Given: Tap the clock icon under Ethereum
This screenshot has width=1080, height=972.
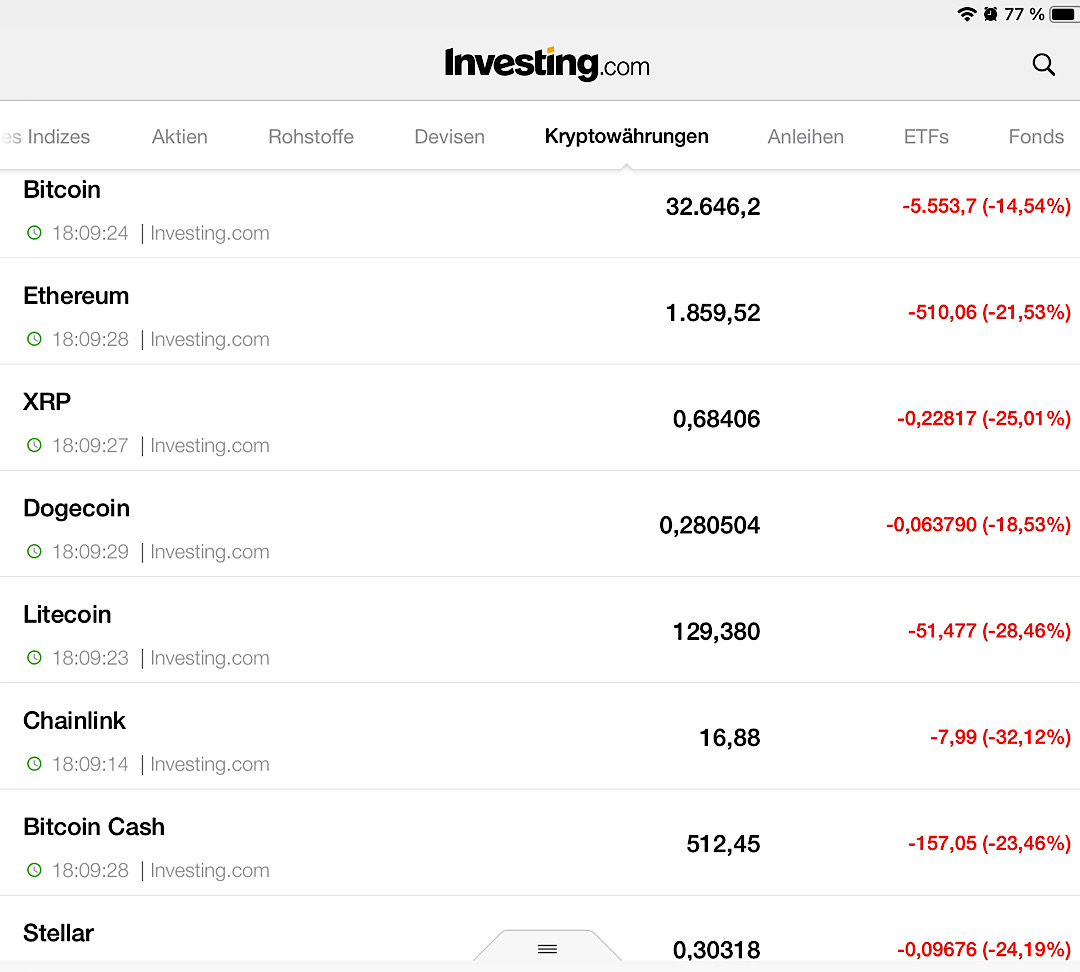Looking at the screenshot, I should 34,339.
